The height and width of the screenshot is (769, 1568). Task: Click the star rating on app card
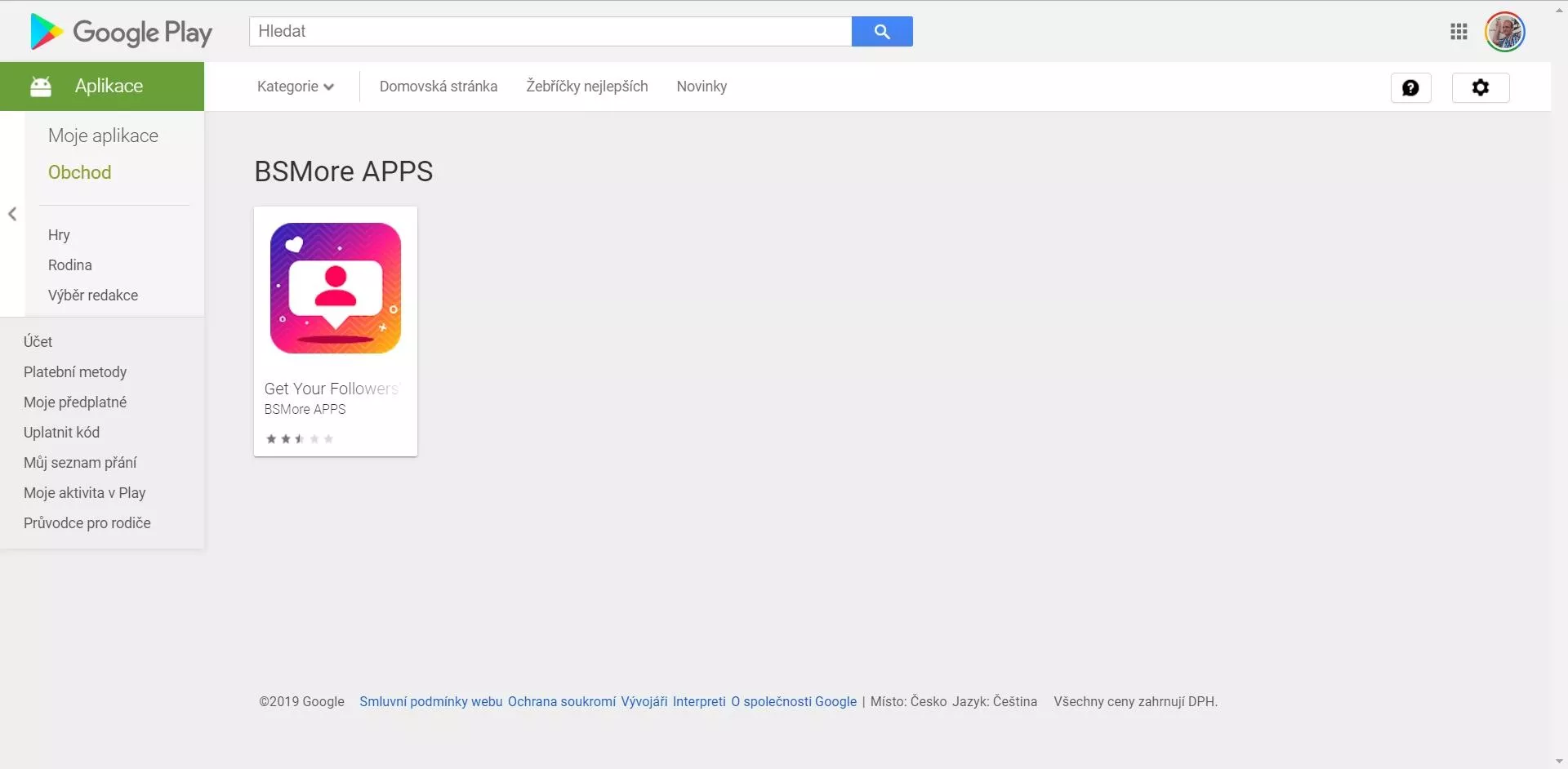click(300, 439)
